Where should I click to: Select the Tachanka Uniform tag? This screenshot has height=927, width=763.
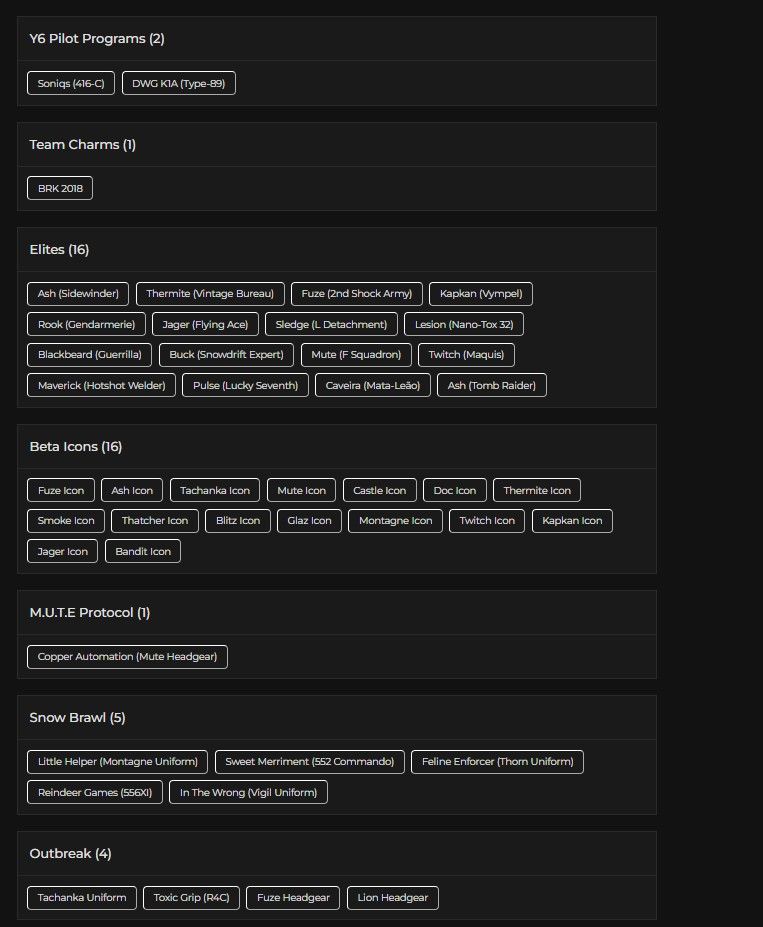(x=82, y=897)
